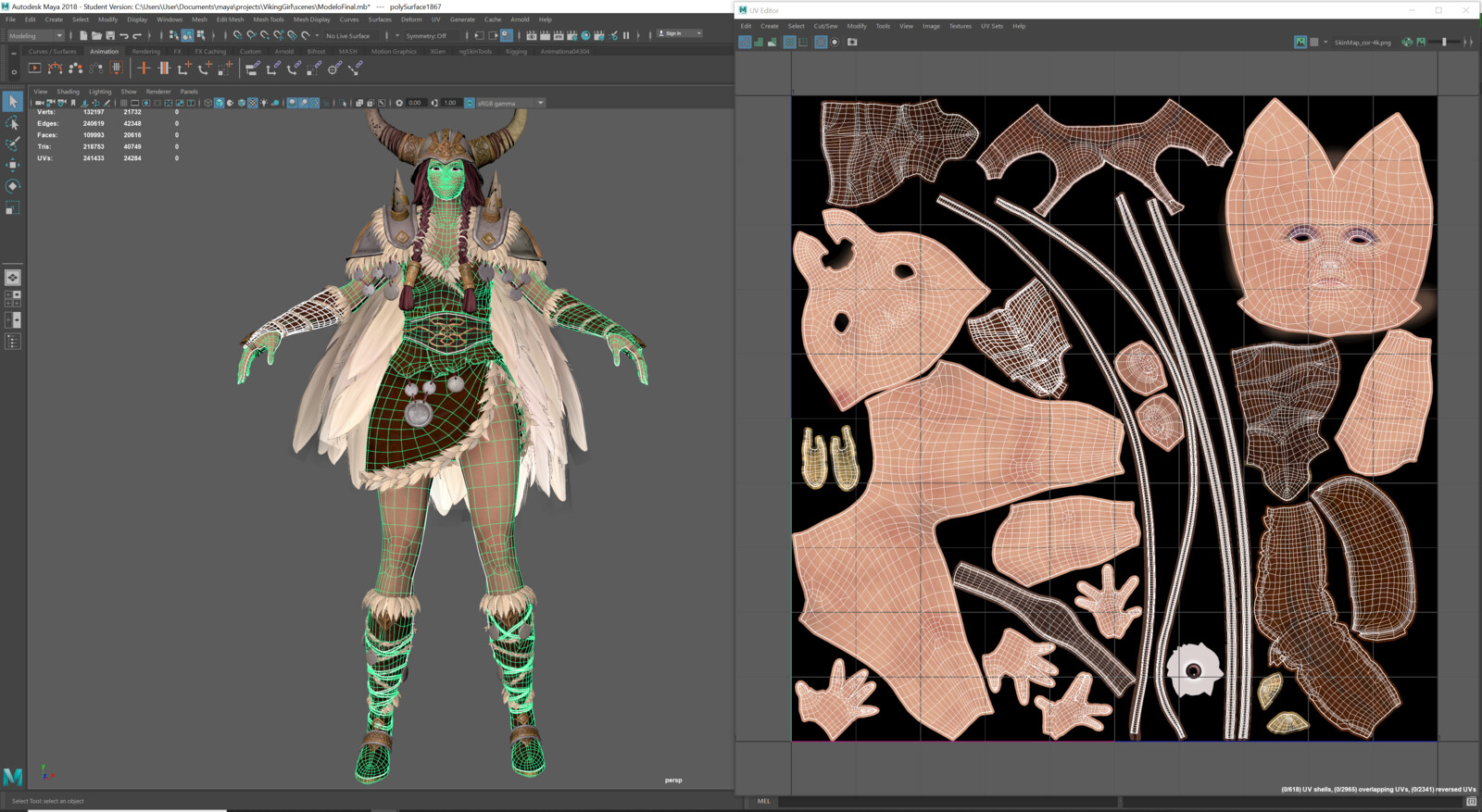Toggle UV Editor isolate select

click(835, 42)
